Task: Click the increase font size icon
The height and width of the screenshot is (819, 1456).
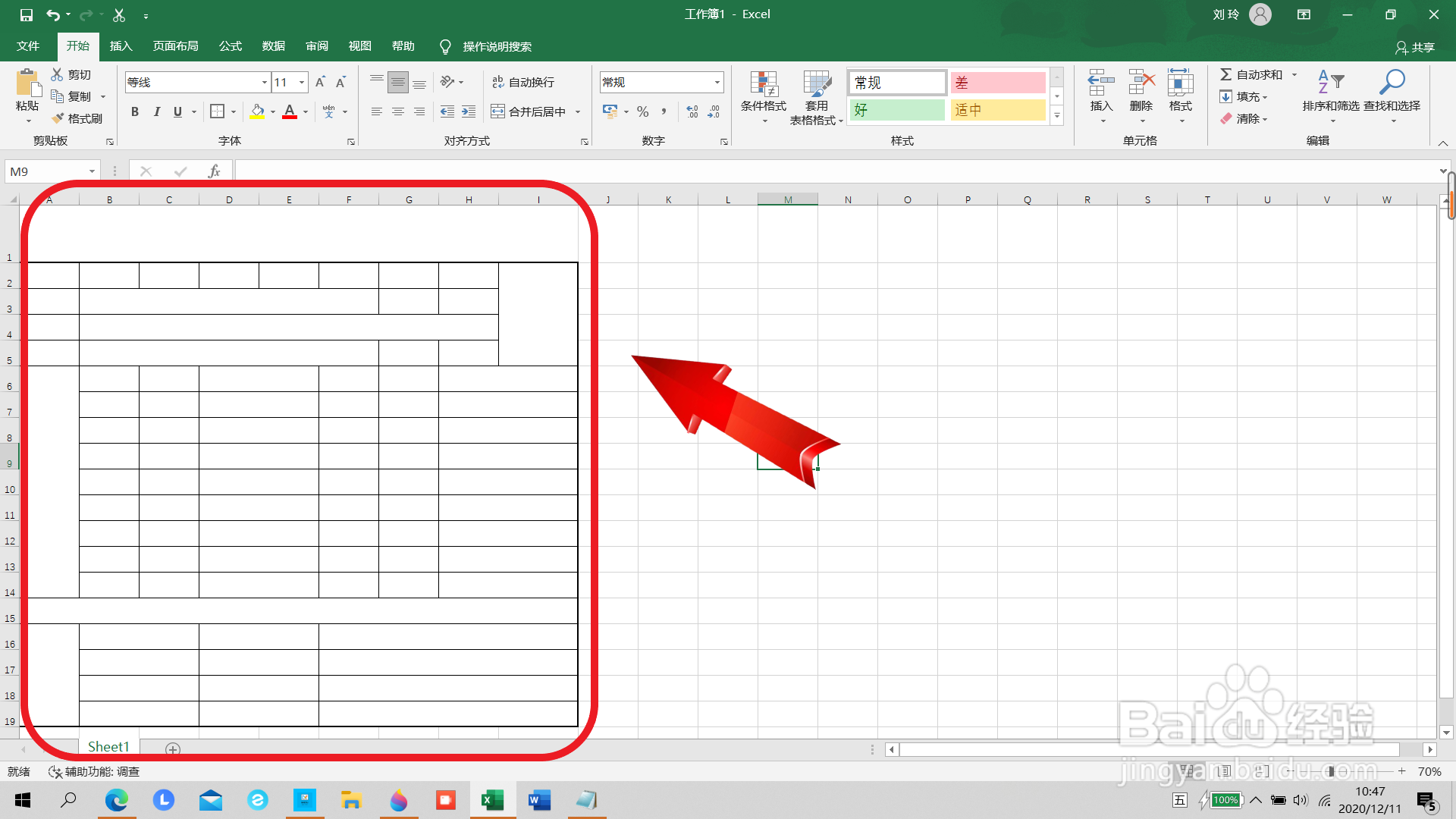Action: pos(320,82)
